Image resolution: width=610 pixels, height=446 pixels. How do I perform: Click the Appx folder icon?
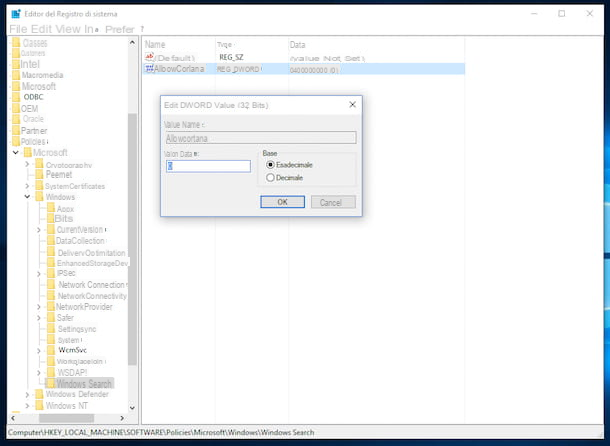(x=51, y=208)
